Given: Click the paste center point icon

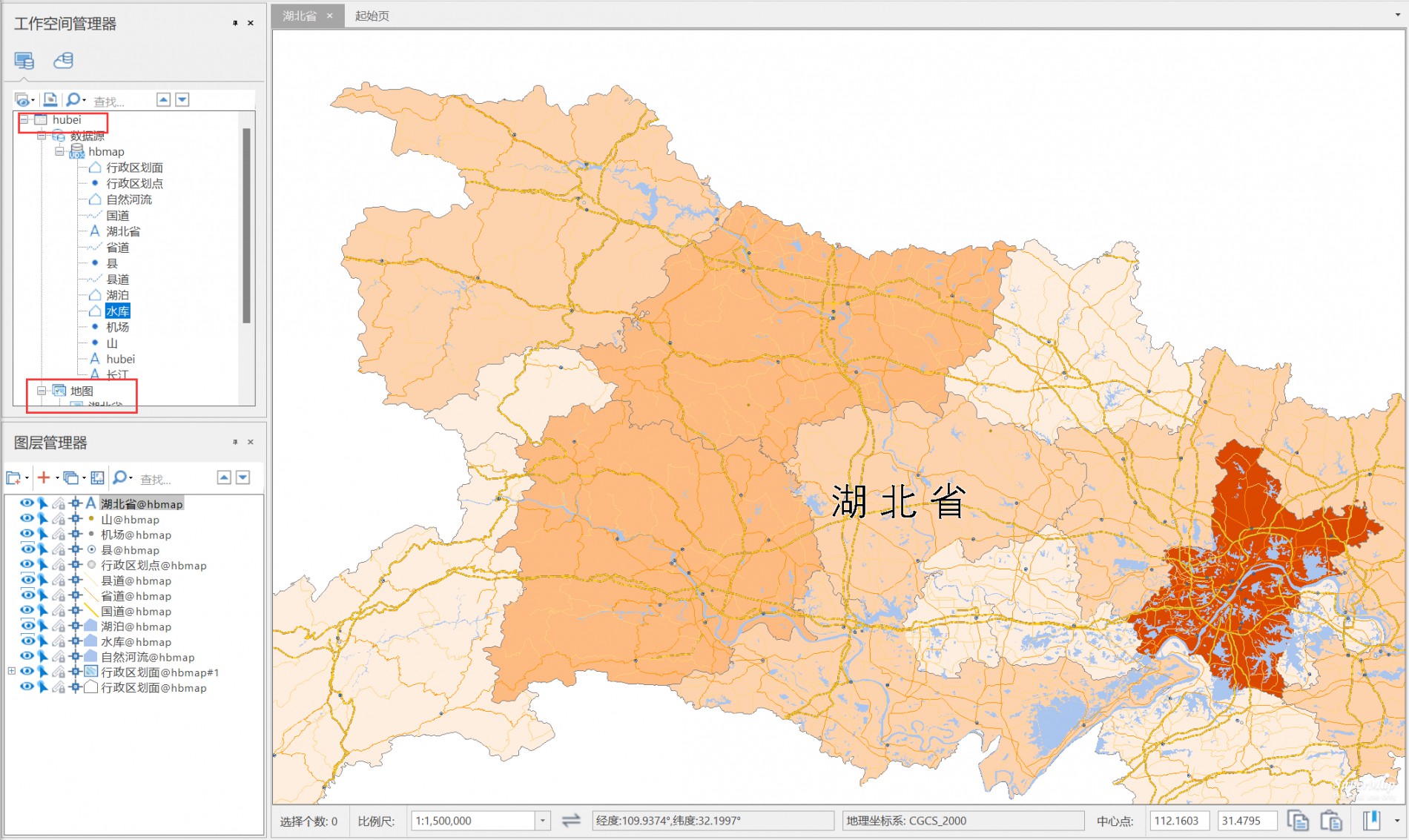Looking at the screenshot, I should click(1332, 821).
